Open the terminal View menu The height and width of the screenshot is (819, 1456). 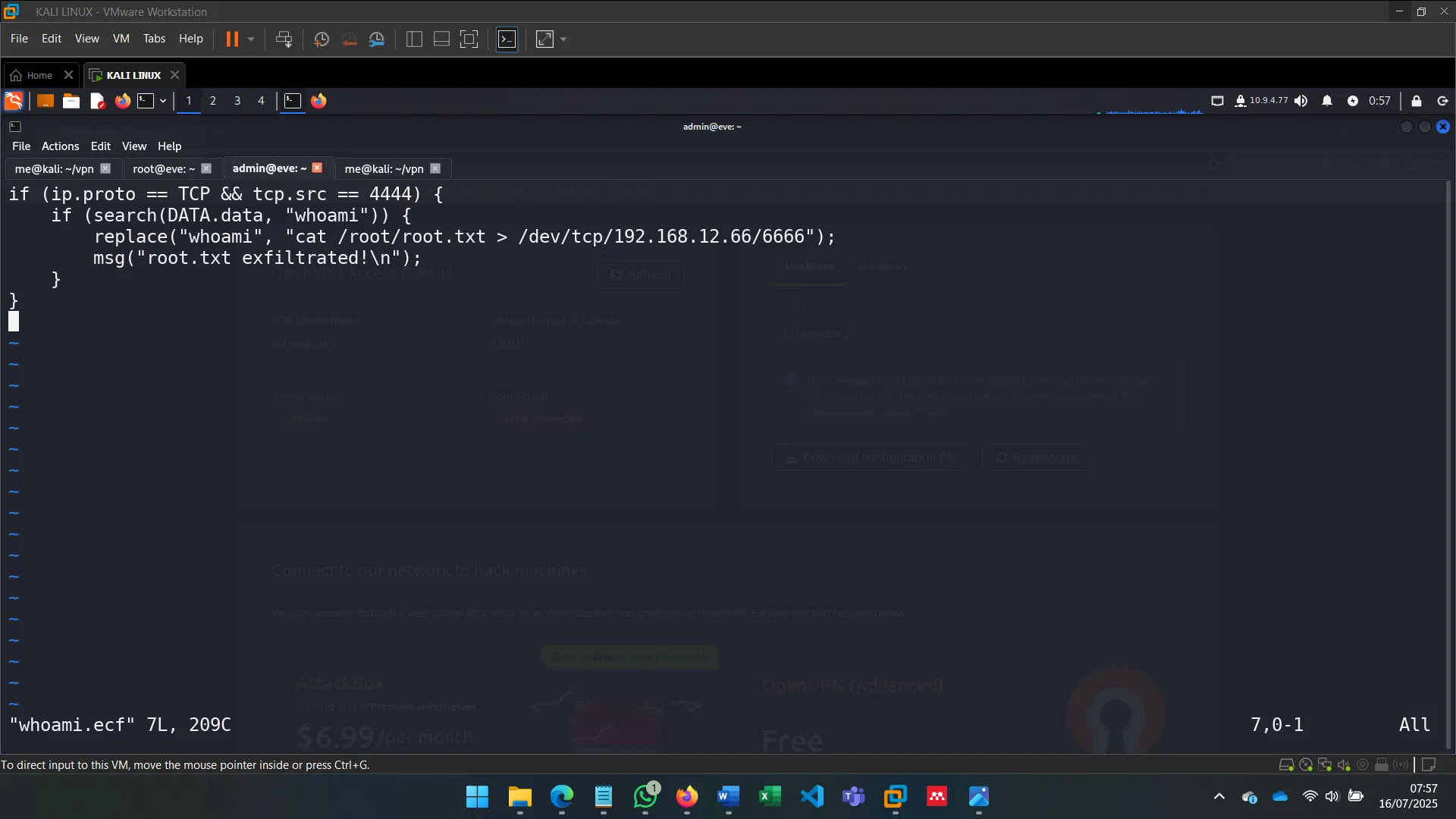pos(134,146)
